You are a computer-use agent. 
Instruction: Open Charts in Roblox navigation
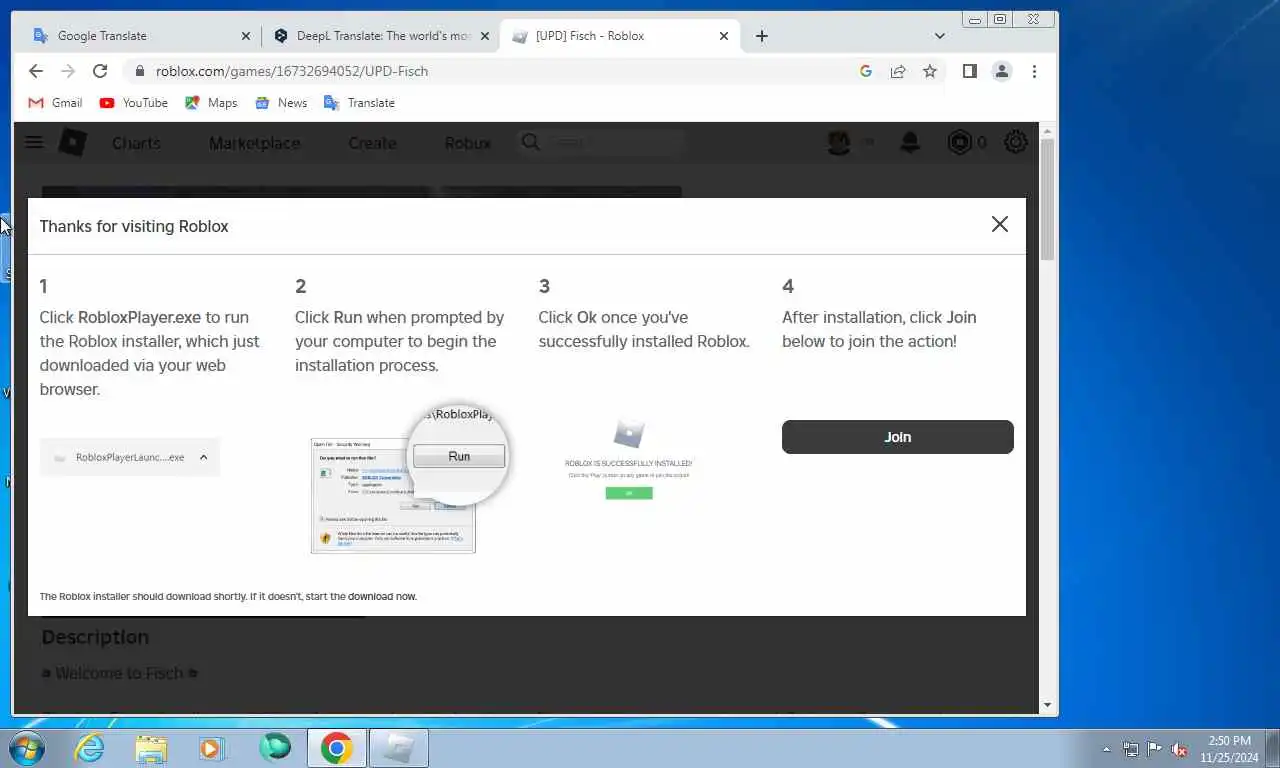coord(136,143)
